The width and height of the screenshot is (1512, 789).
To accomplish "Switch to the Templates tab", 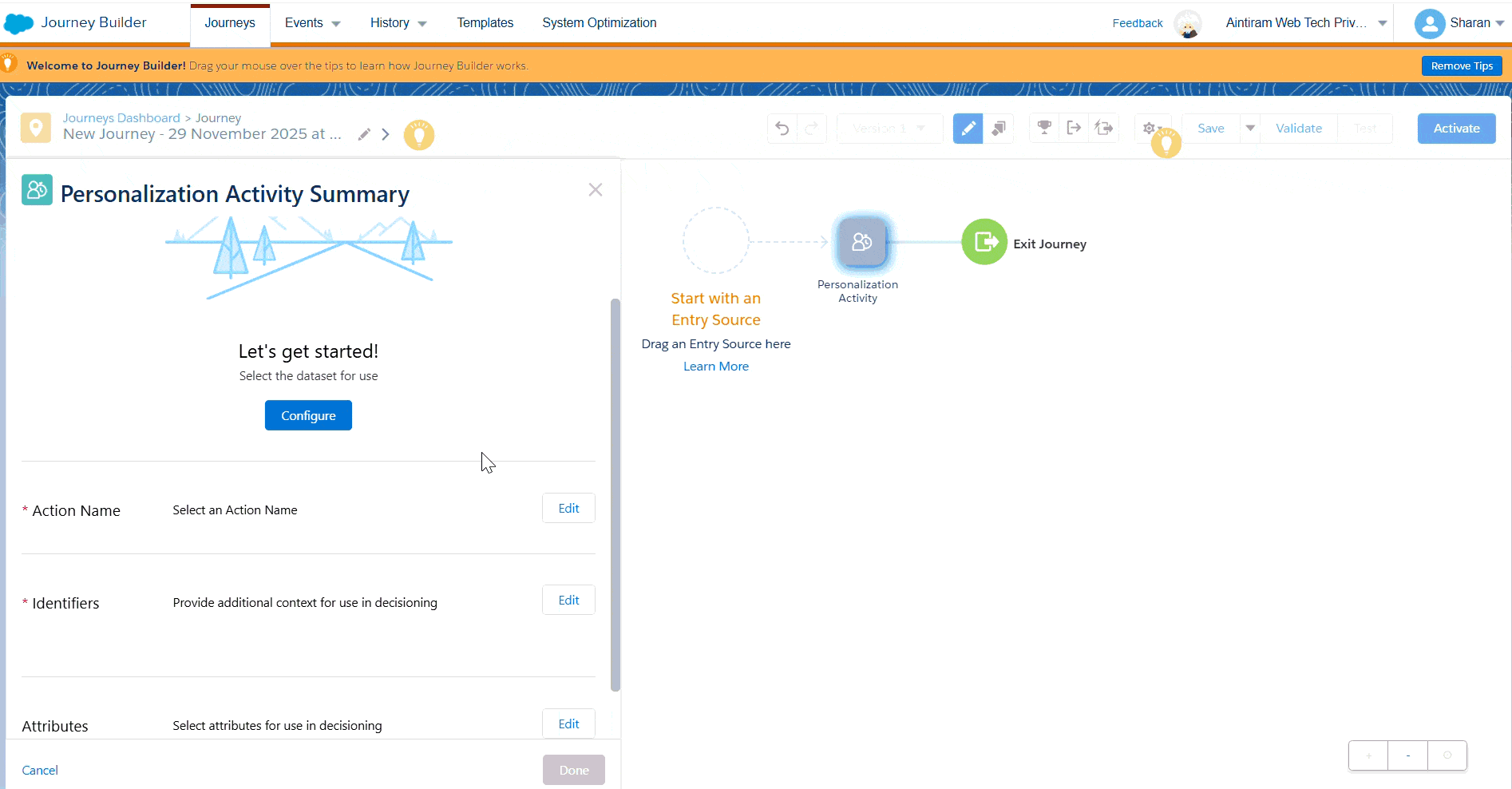I will (485, 23).
